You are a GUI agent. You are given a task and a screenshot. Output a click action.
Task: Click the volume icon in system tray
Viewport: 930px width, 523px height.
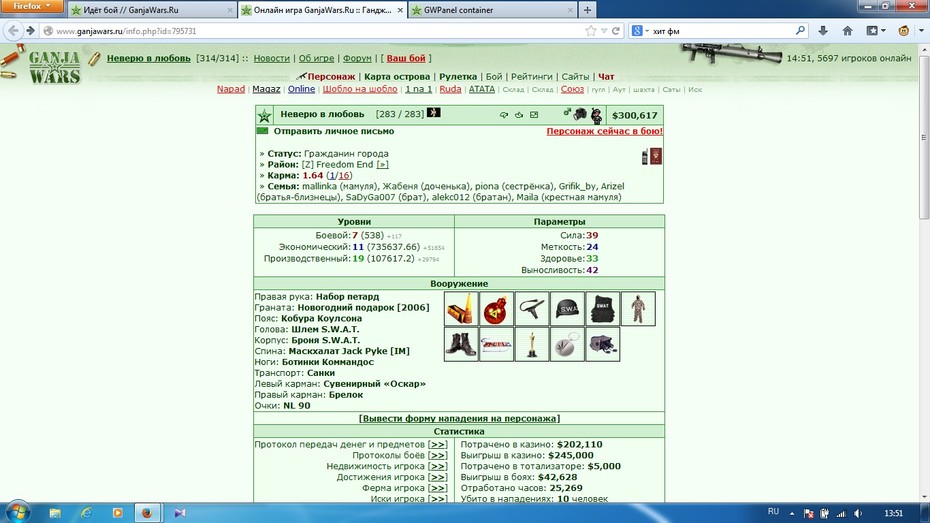coord(858,514)
